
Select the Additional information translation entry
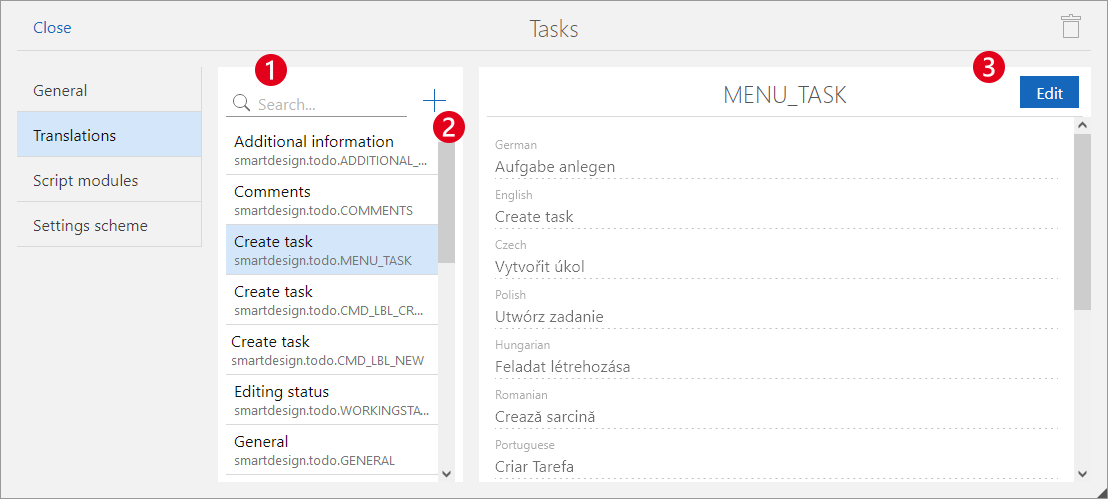click(x=327, y=150)
